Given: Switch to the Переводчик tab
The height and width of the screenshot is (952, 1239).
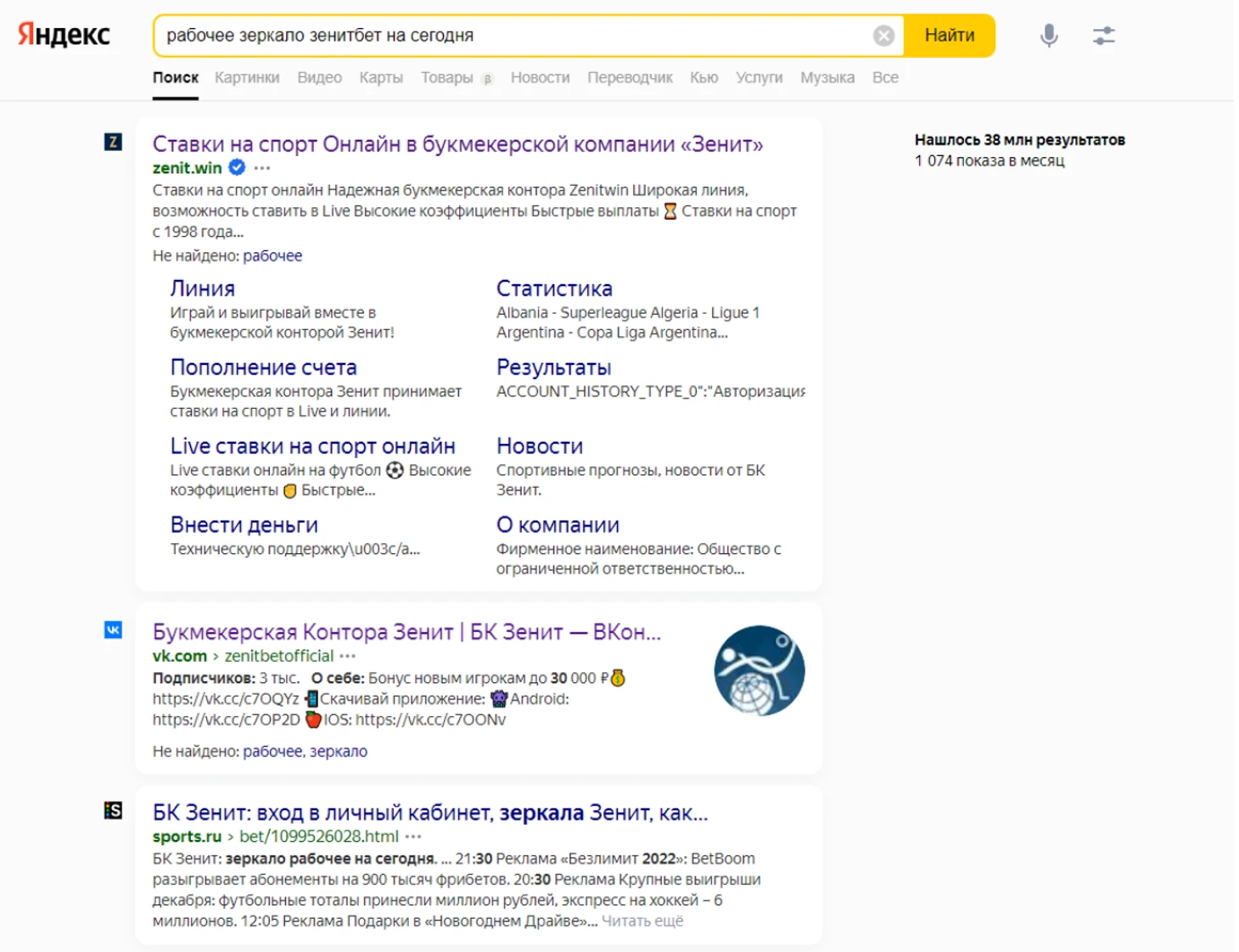Looking at the screenshot, I should pyautogui.click(x=630, y=77).
